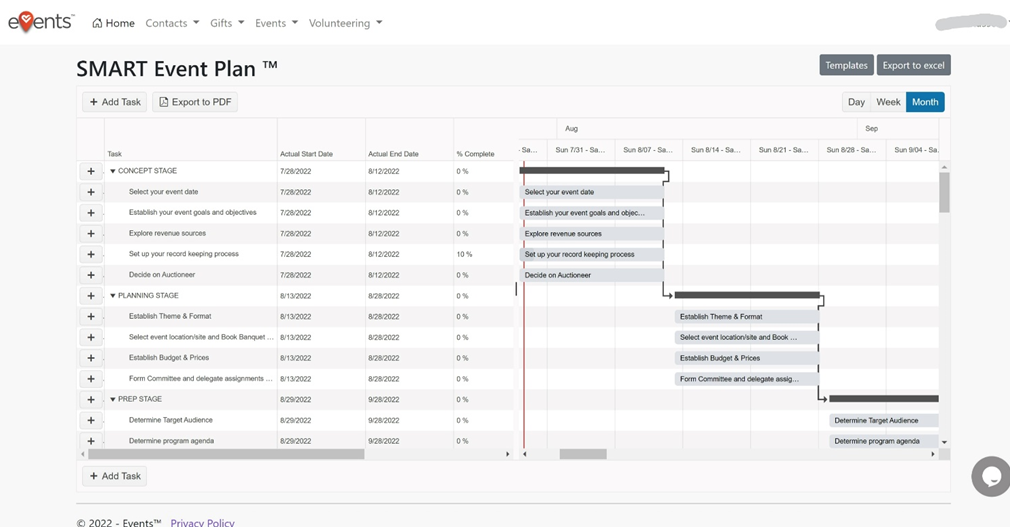Click the plus icon beside CONCEPT STAGE
Viewport: 1010px width, 527px height.
[91, 171]
